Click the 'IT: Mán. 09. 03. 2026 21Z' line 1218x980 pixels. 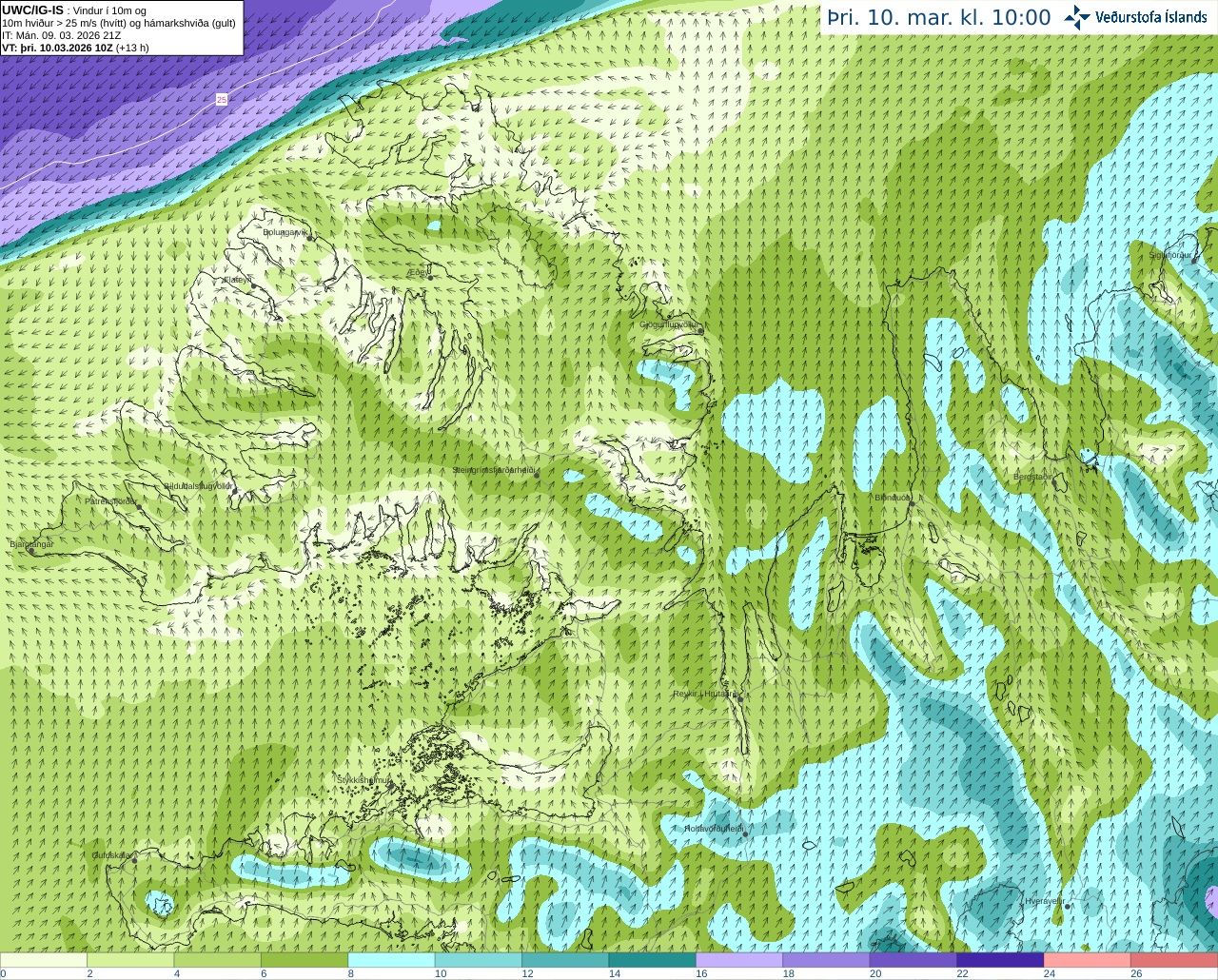click(x=62, y=35)
